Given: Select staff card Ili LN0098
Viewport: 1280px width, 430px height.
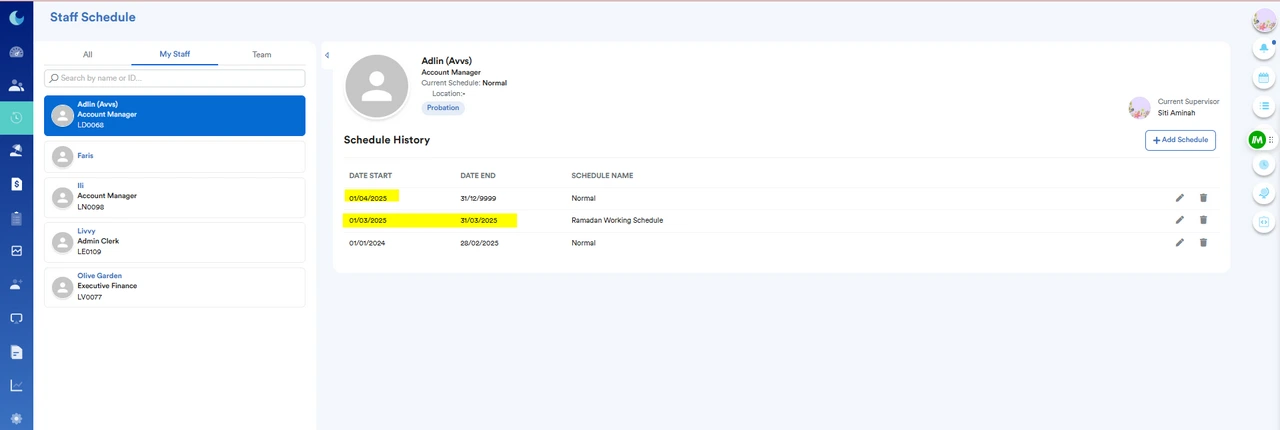Looking at the screenshot, I should click(175, 197).
